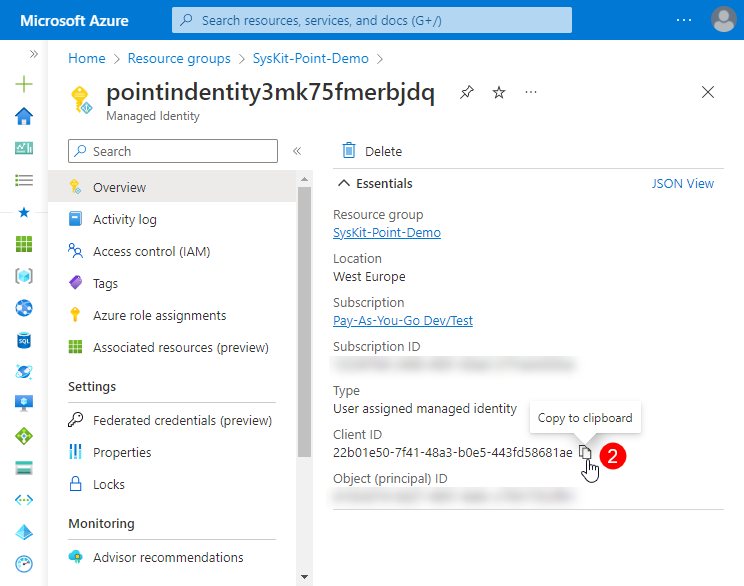Open All resources green grid icon
Image resolution: width=744 pixels, height=586 pixels.
(x=24, y=244)
